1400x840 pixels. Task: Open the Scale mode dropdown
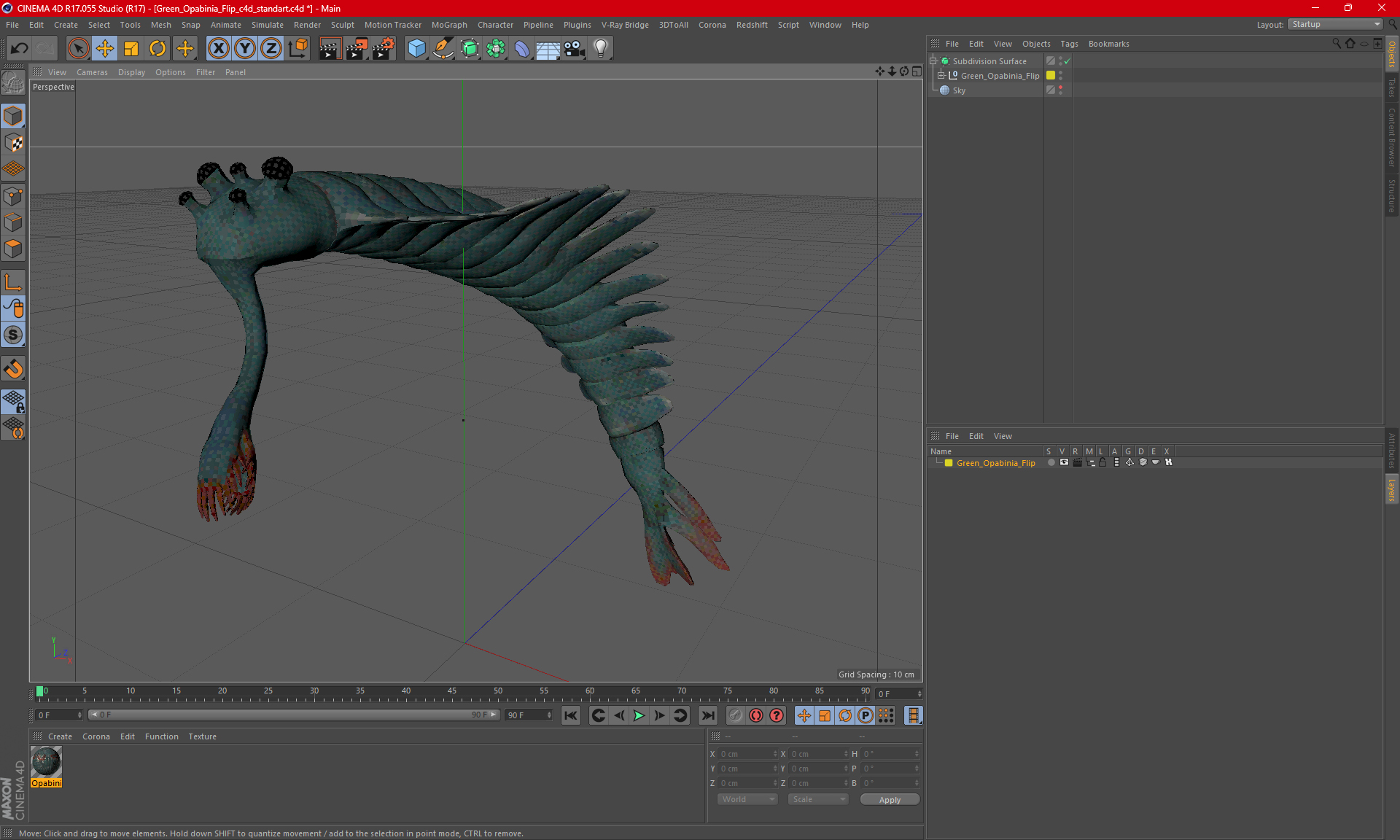click(818, 800)
